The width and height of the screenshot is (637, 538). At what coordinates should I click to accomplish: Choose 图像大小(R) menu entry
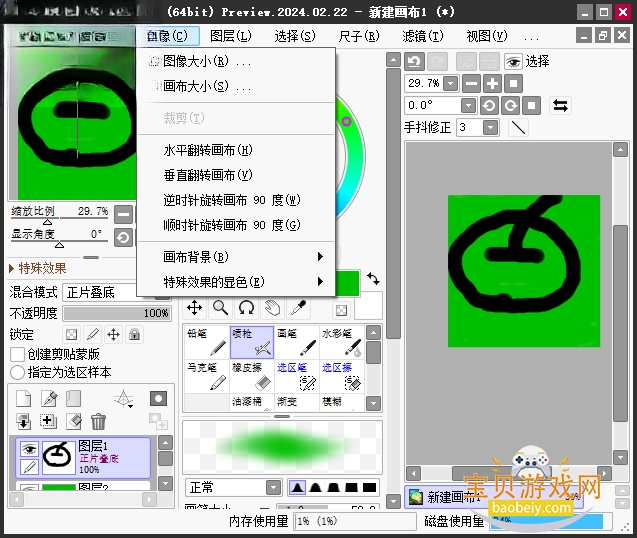pos(236,61)
